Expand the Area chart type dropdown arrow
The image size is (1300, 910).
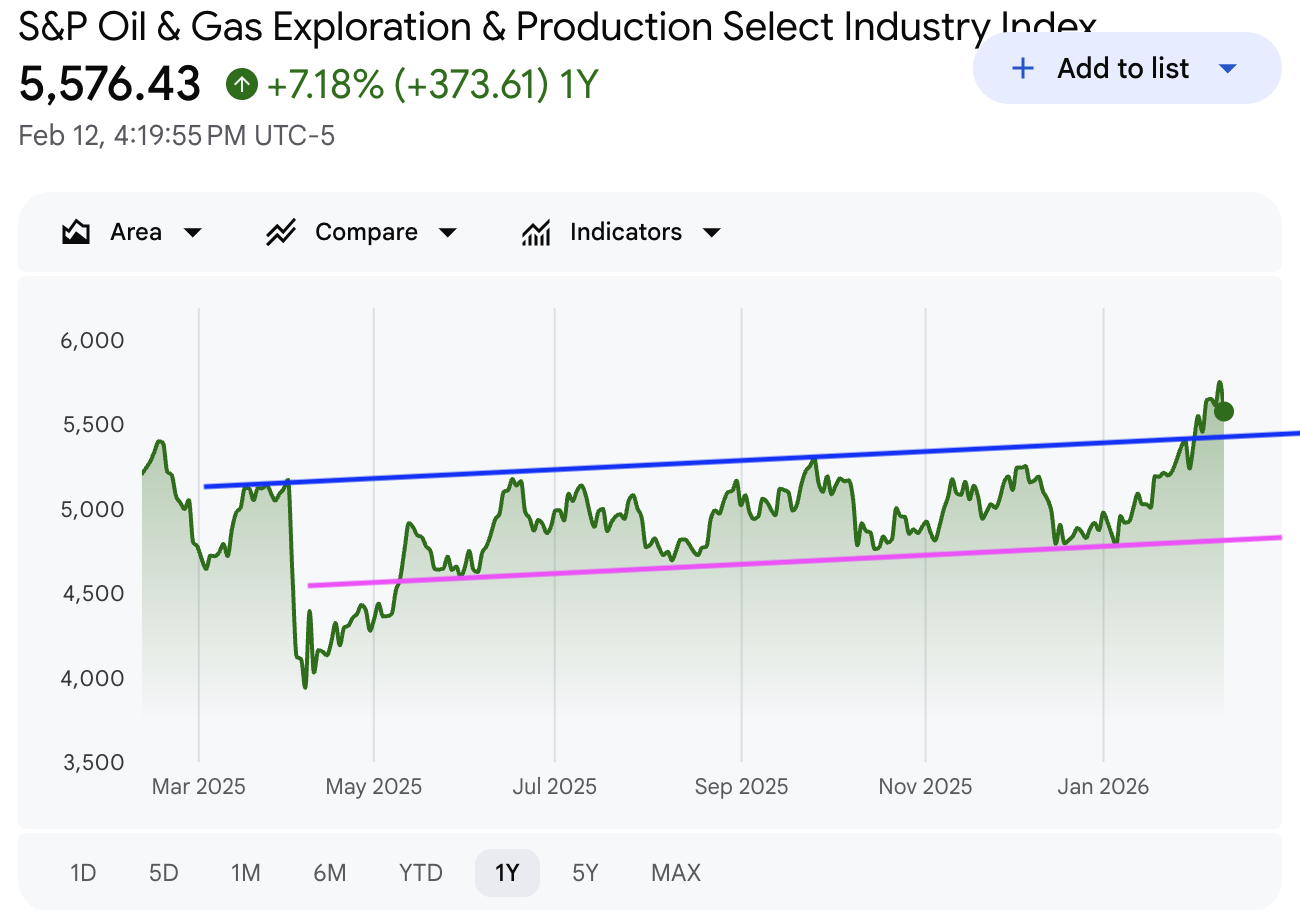[x=193, y=233]
